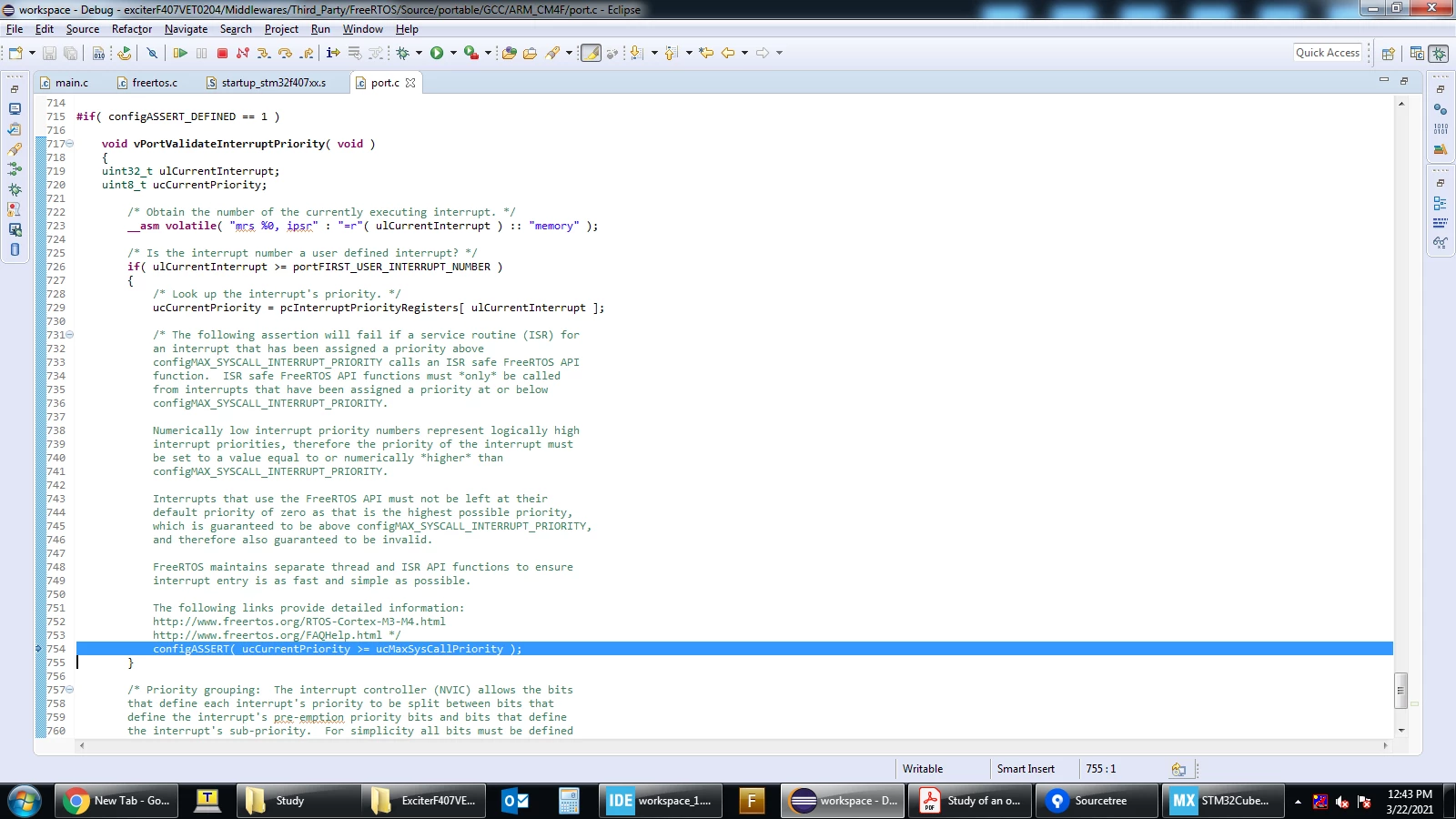This screenshot has width=1456, height=819.
Task: Open the Previous Annotation dropdown arrow
Action: coord(689,53)
